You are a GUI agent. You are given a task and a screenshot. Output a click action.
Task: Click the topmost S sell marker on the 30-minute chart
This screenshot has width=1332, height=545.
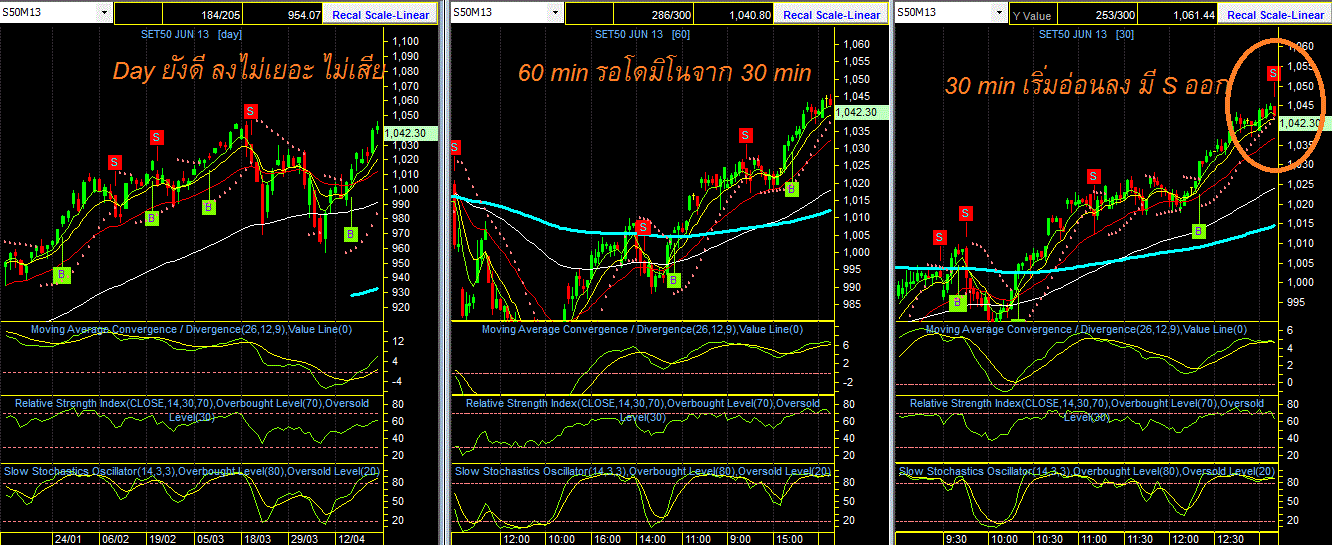[x=1273, y=73]
